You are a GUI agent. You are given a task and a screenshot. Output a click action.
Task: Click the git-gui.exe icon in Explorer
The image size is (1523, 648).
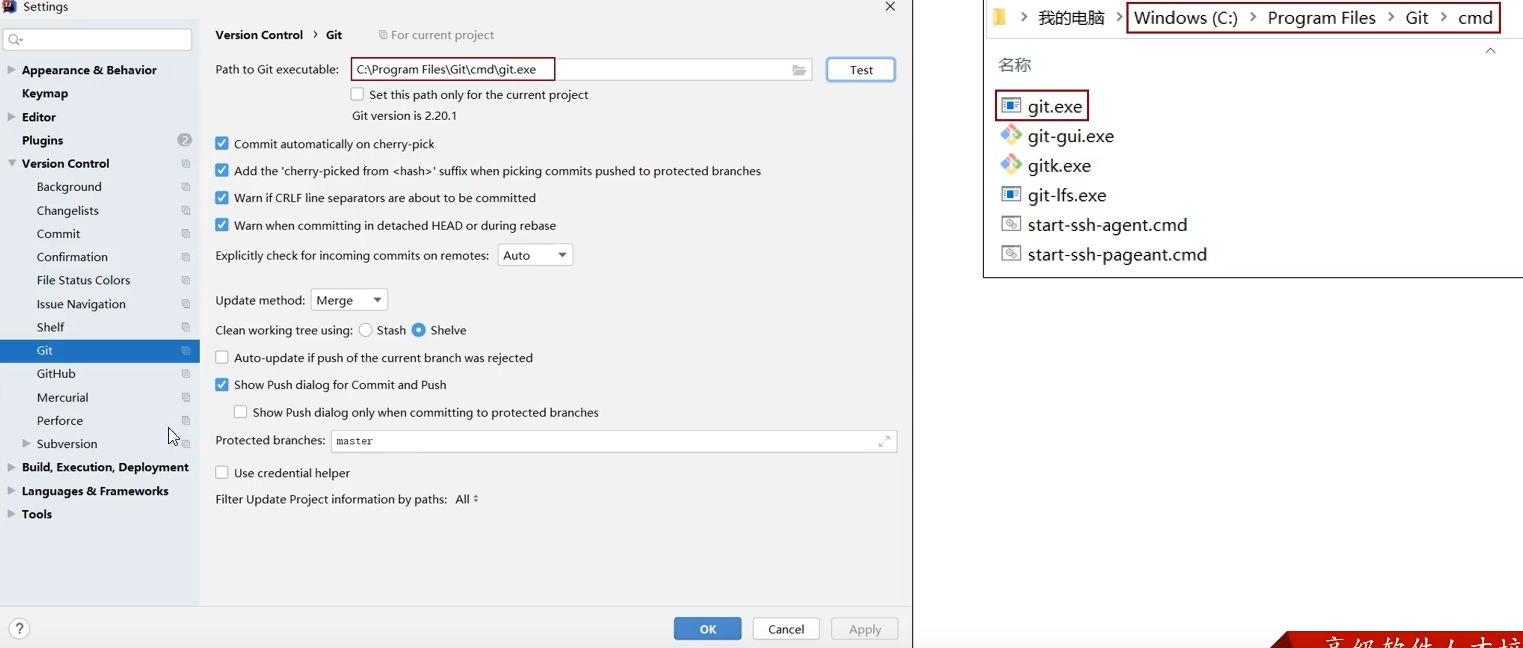pos(1011,135)
